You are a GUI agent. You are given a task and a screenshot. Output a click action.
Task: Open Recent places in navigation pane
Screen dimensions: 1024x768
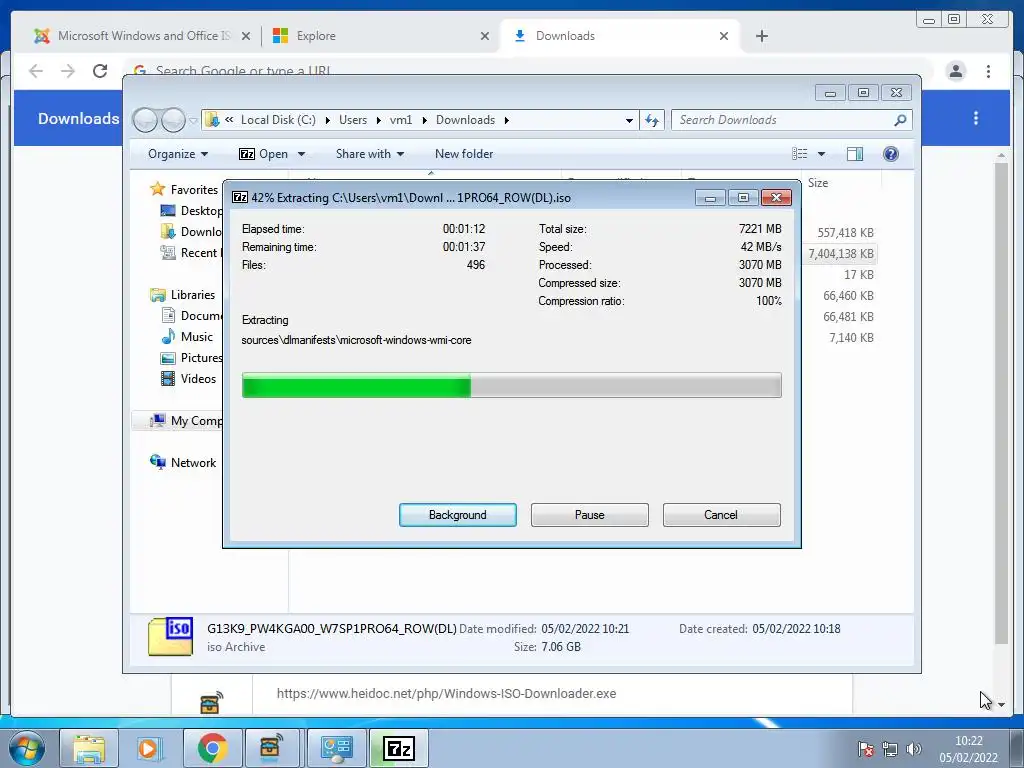(x=191, y=253)
